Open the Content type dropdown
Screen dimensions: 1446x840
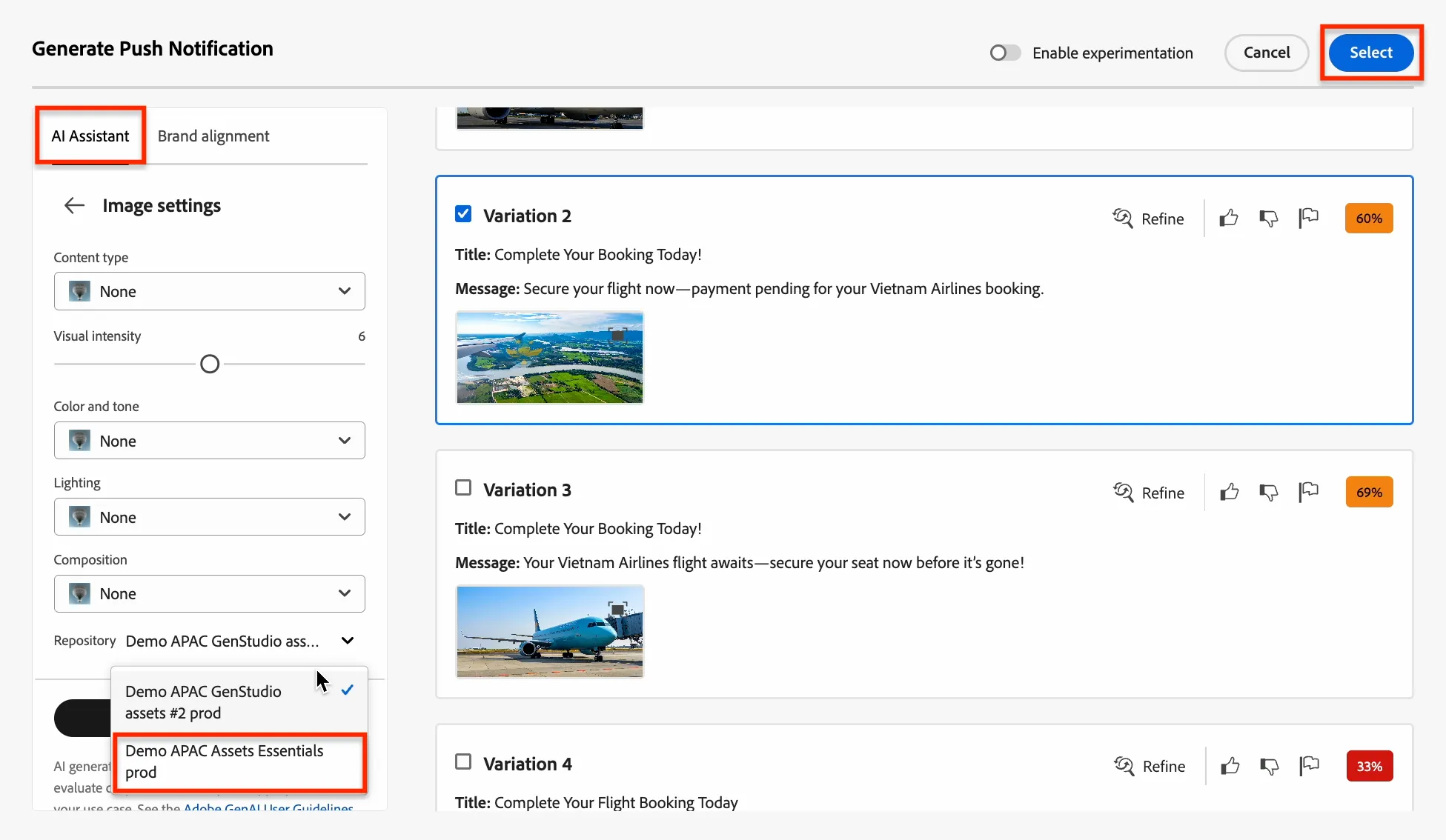click(210, 291)
